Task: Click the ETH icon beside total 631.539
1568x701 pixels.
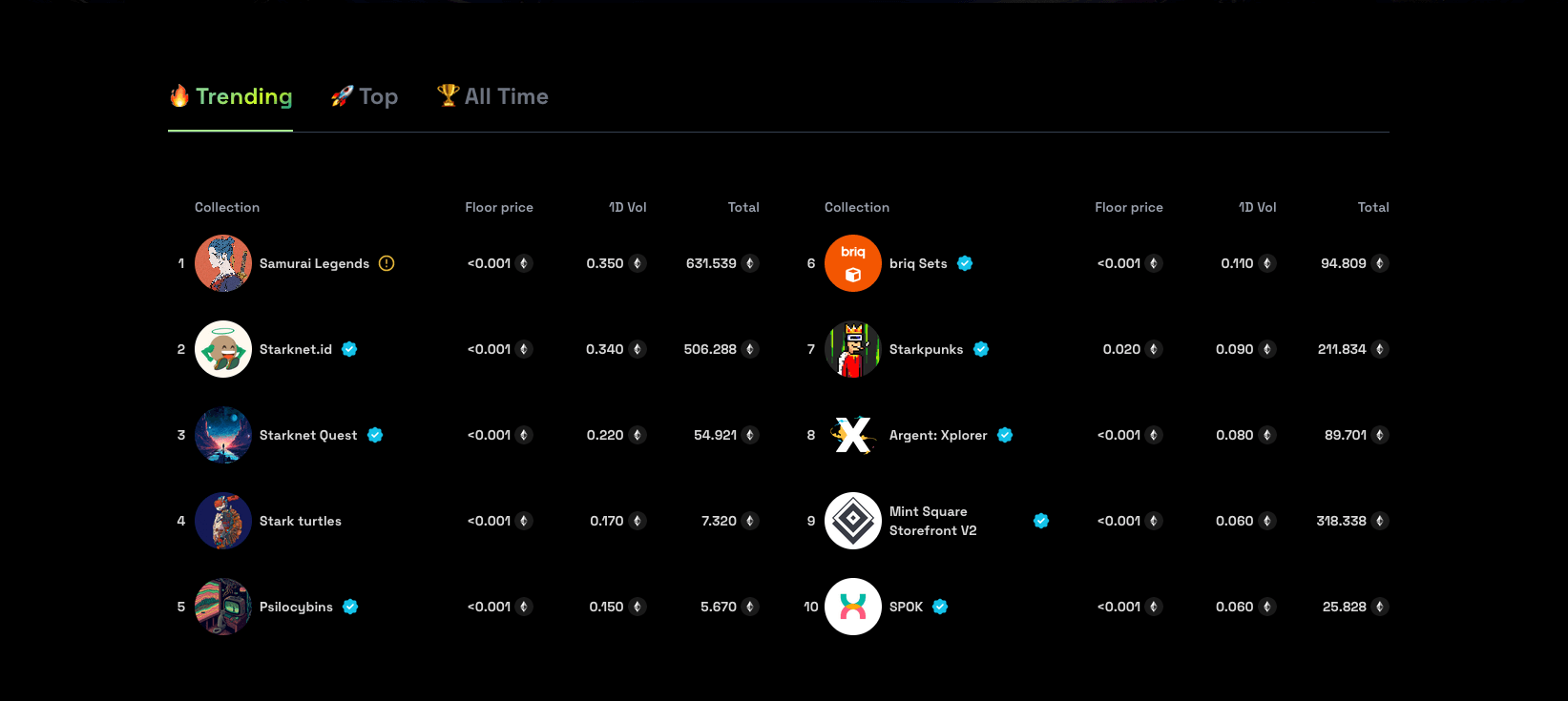Action: tap(750, 263)
